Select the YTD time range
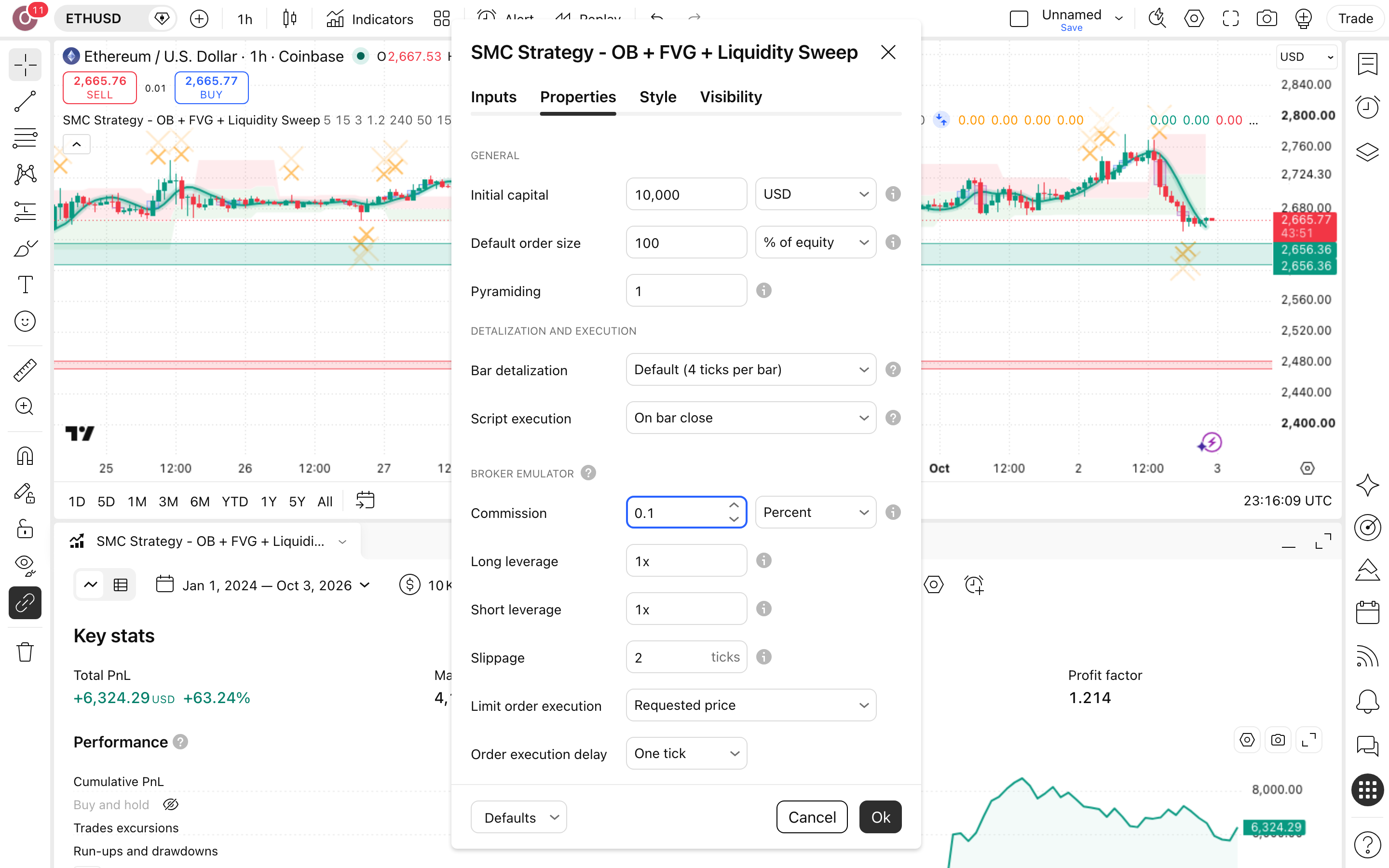This screenshot has width=1389, height=868. 235,501
